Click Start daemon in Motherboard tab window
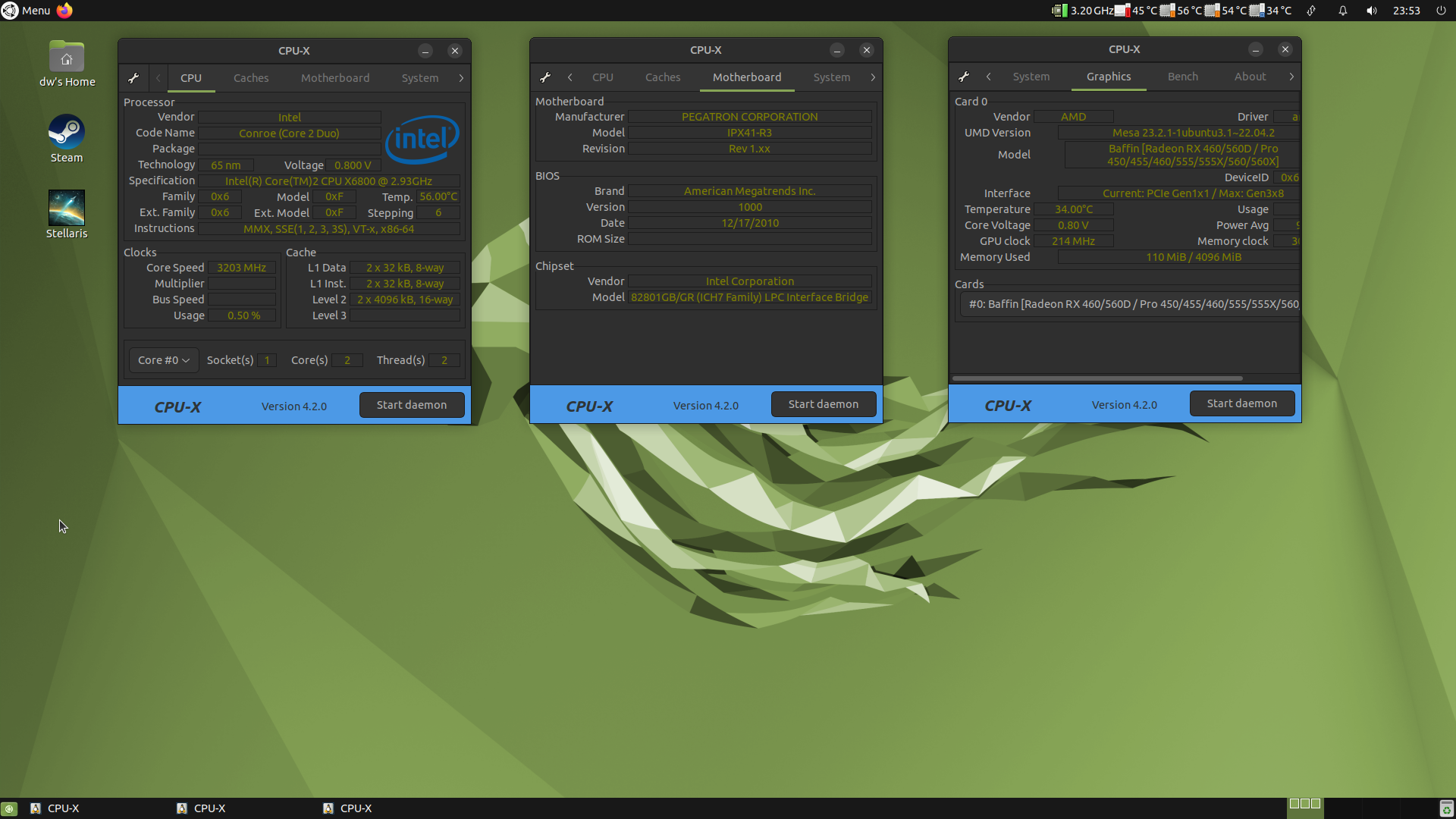 pyautogui.click(x=824, y=404)
